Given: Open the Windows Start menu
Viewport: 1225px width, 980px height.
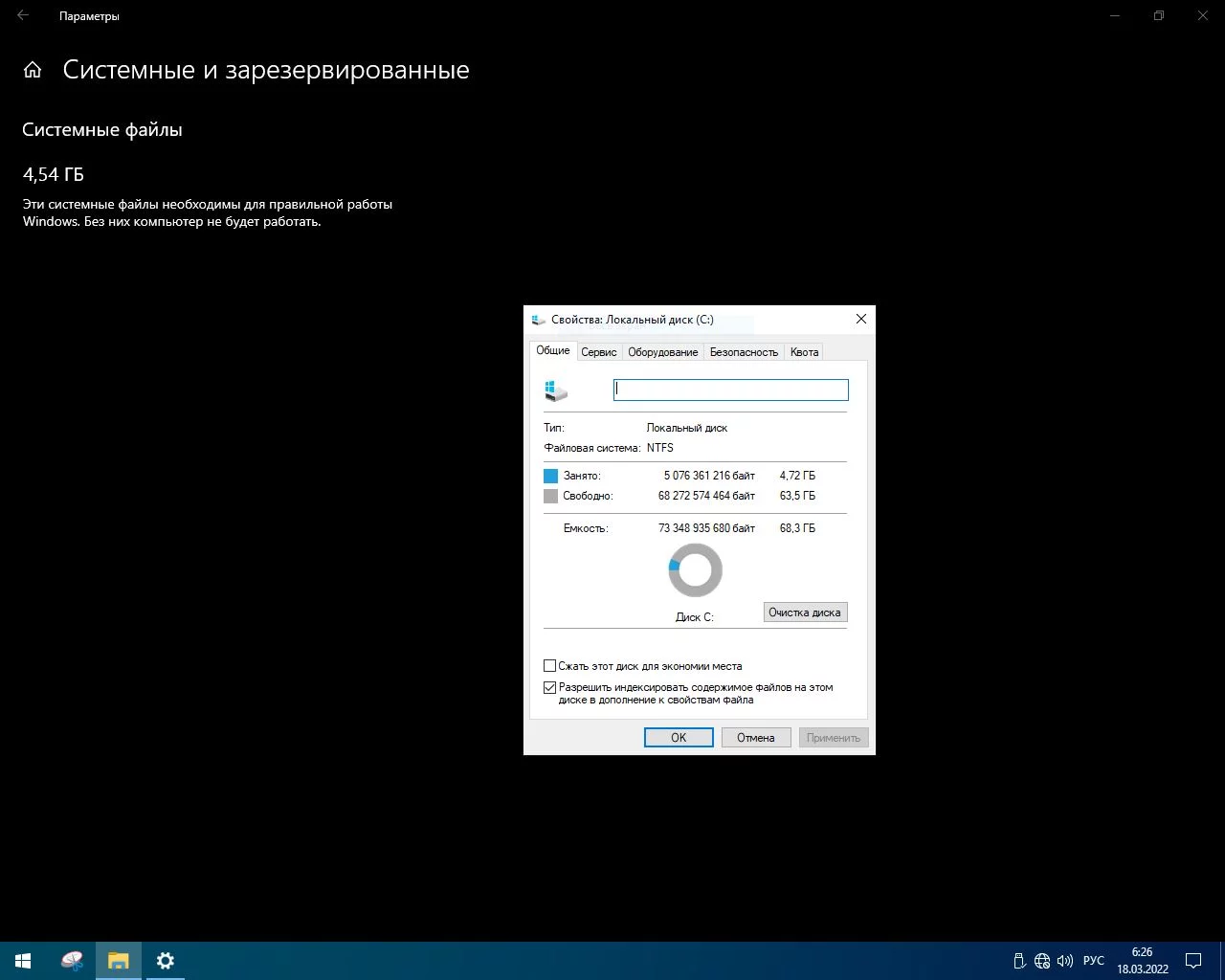Looking at the screenshot, I should tap(23, 961).
